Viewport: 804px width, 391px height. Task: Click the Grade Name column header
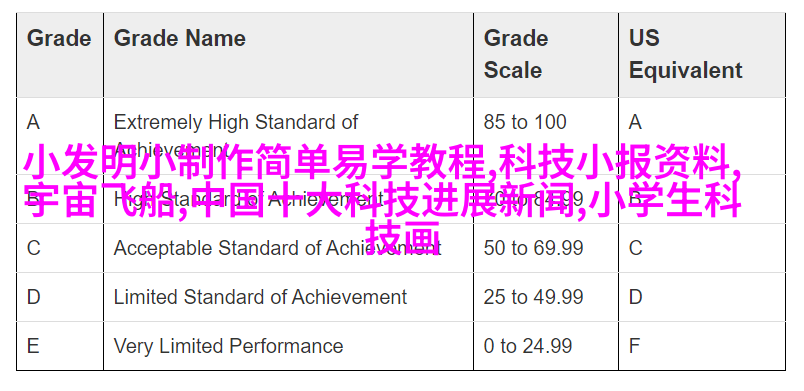click(288, 55)
